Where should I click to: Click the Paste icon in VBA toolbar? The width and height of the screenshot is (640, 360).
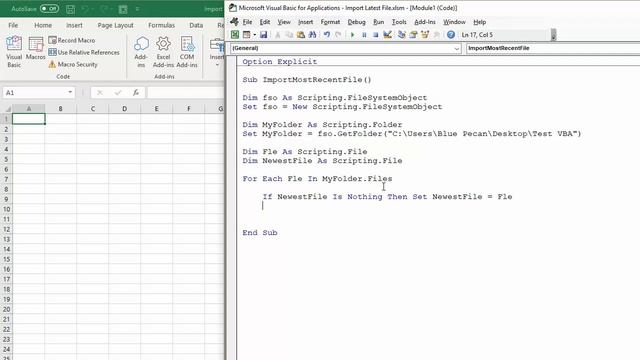301,35
